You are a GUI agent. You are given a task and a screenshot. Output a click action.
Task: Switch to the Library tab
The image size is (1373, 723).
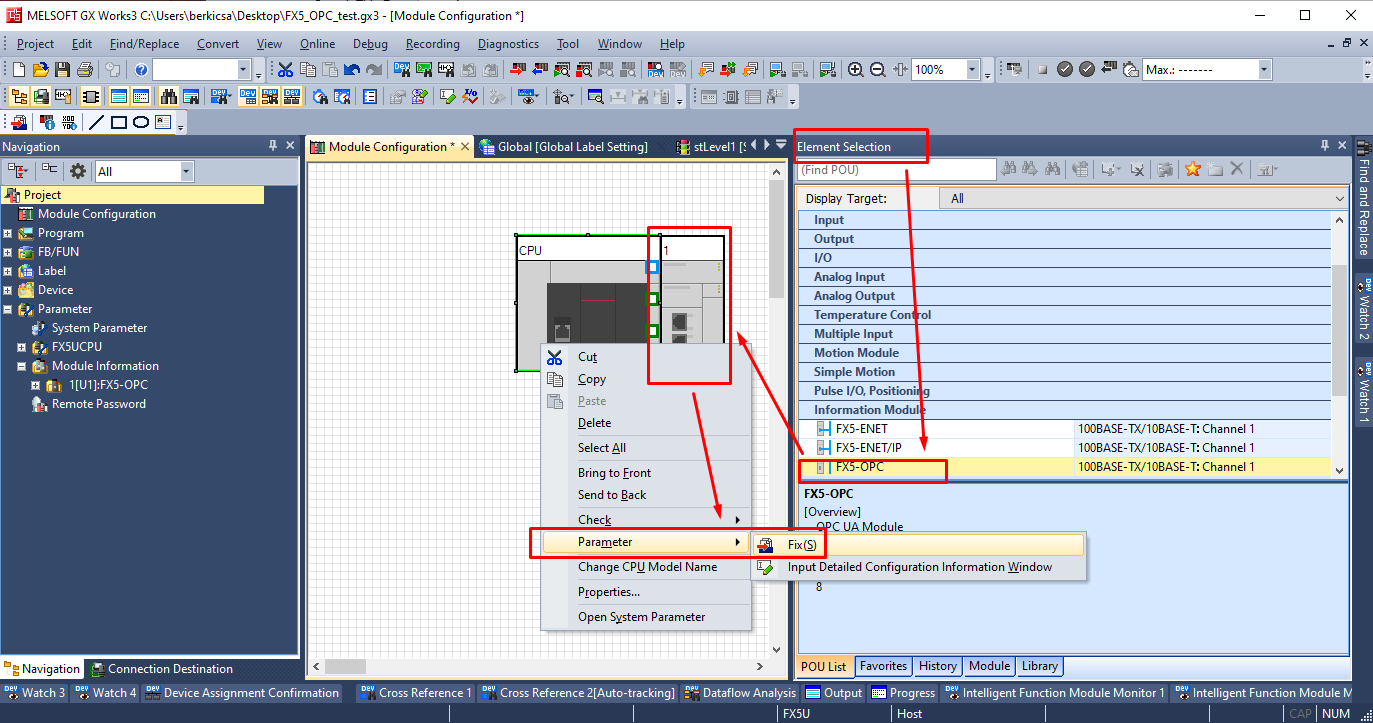point(1040,666)
